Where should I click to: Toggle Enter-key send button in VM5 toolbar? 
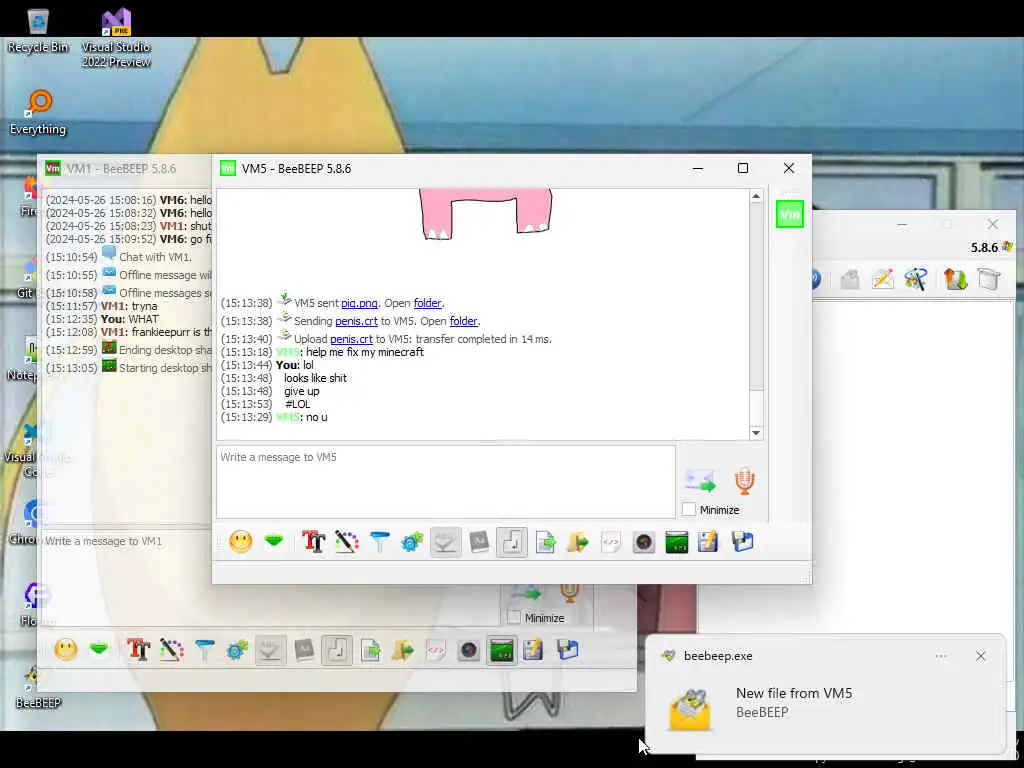point(512,542)
